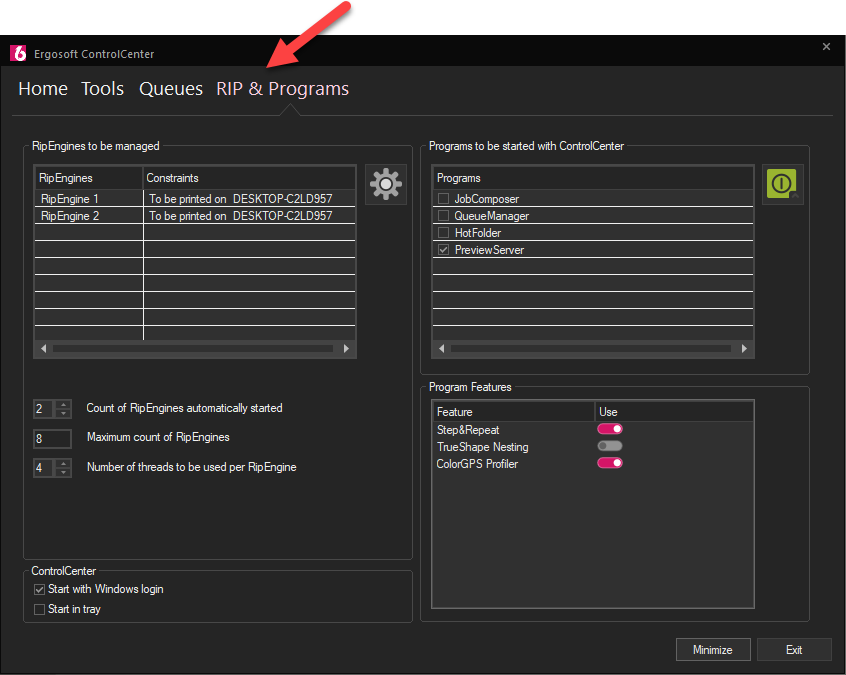Select the Step&Repeat feature row label
846x675 pixels.
pos(468,430)
